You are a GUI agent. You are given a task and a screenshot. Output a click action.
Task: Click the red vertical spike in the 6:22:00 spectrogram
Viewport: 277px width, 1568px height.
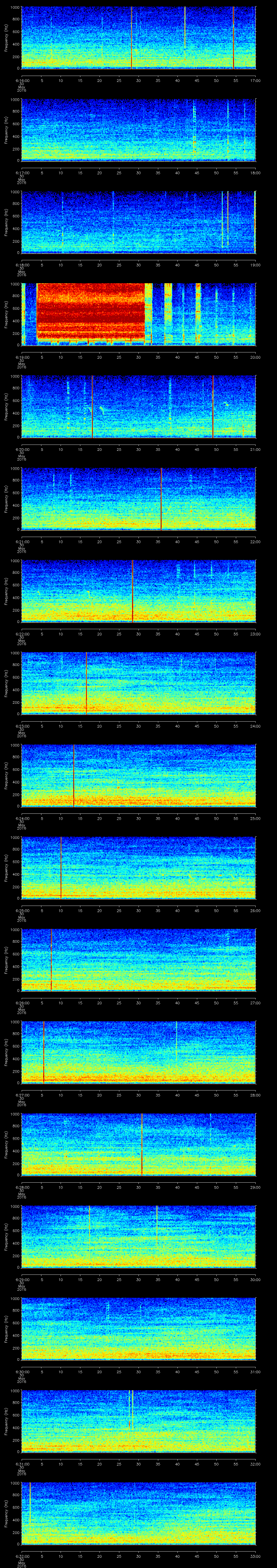[x=133, y=590]
